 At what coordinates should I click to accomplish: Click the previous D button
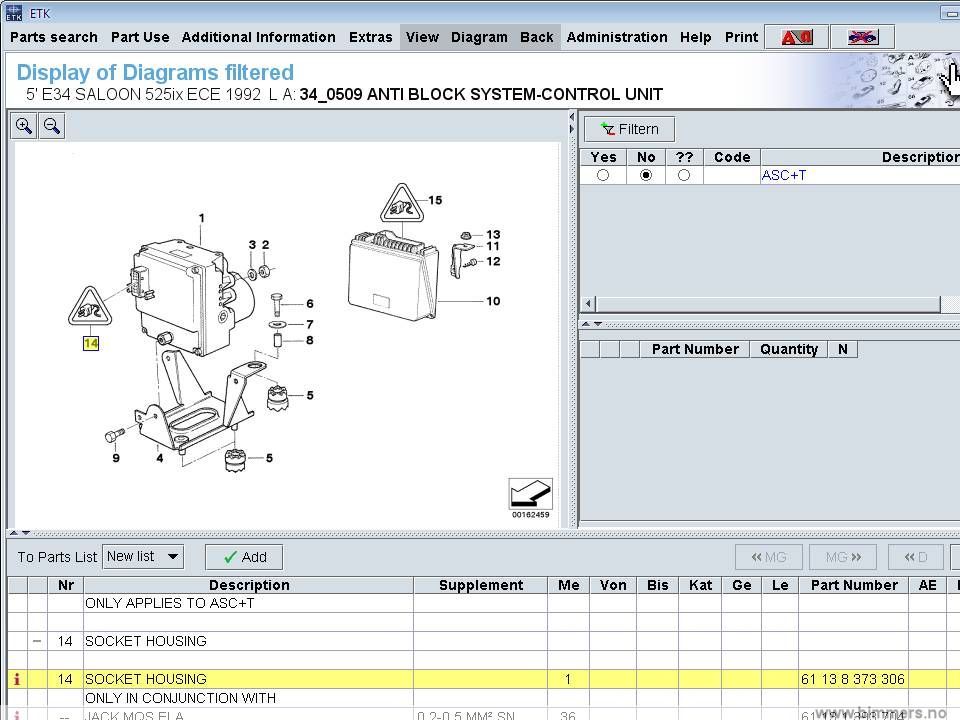916,557
